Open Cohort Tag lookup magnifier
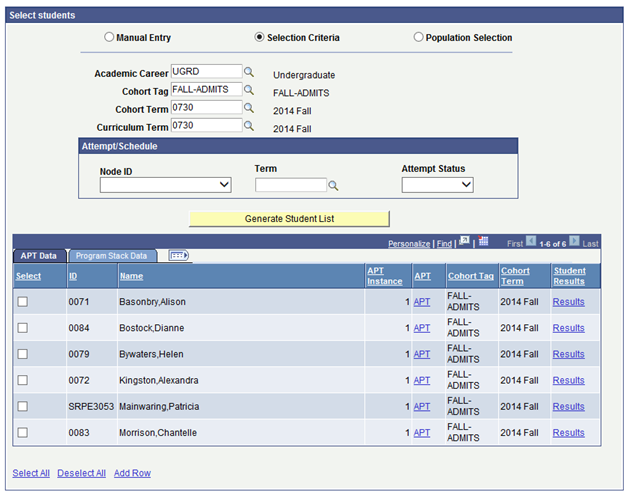The height and width of the screenshot is (497, 628). pos(249,90)
